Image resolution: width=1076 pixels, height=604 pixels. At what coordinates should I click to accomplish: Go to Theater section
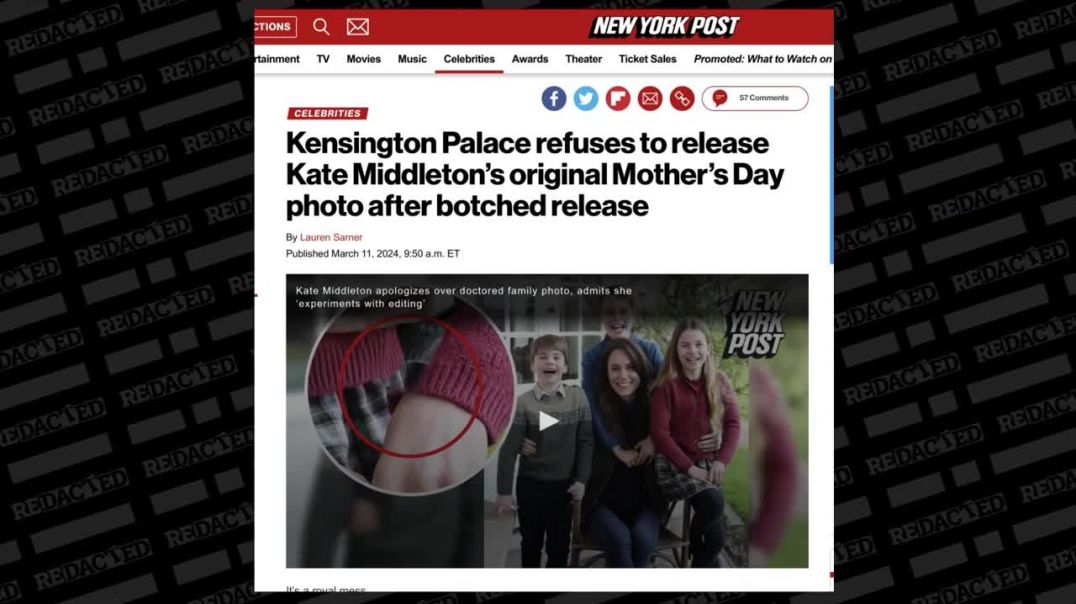point(584,59)
